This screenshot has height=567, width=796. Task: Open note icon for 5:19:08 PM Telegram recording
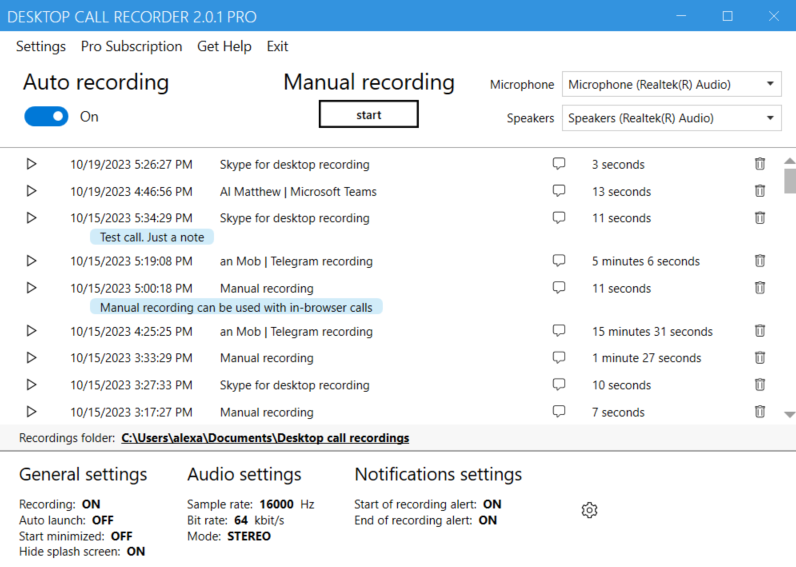tap(559, 261)
